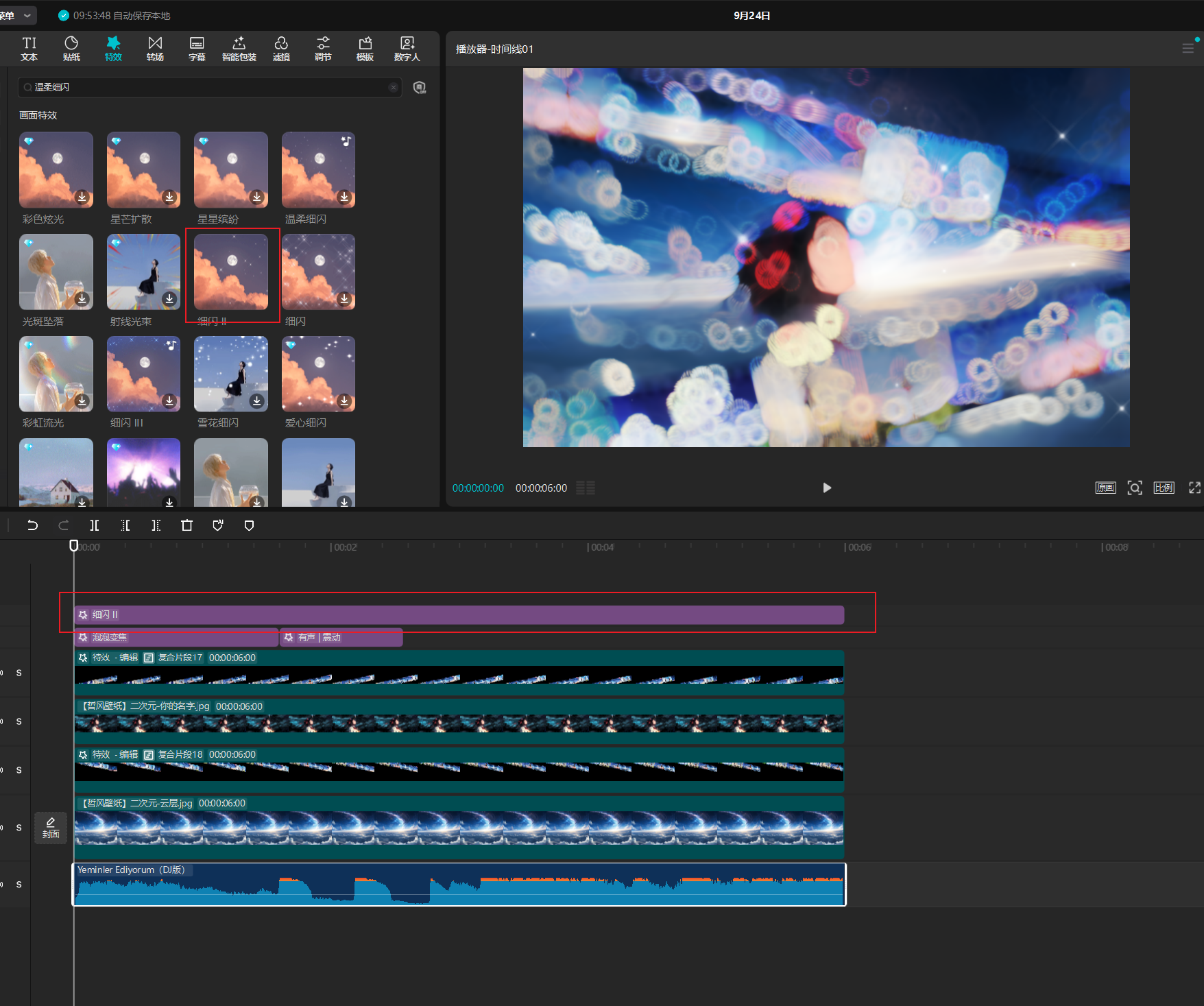The image size is (1204, 1006).
Task: Click the 原画 quality toggle in player
Action: 1105,488
